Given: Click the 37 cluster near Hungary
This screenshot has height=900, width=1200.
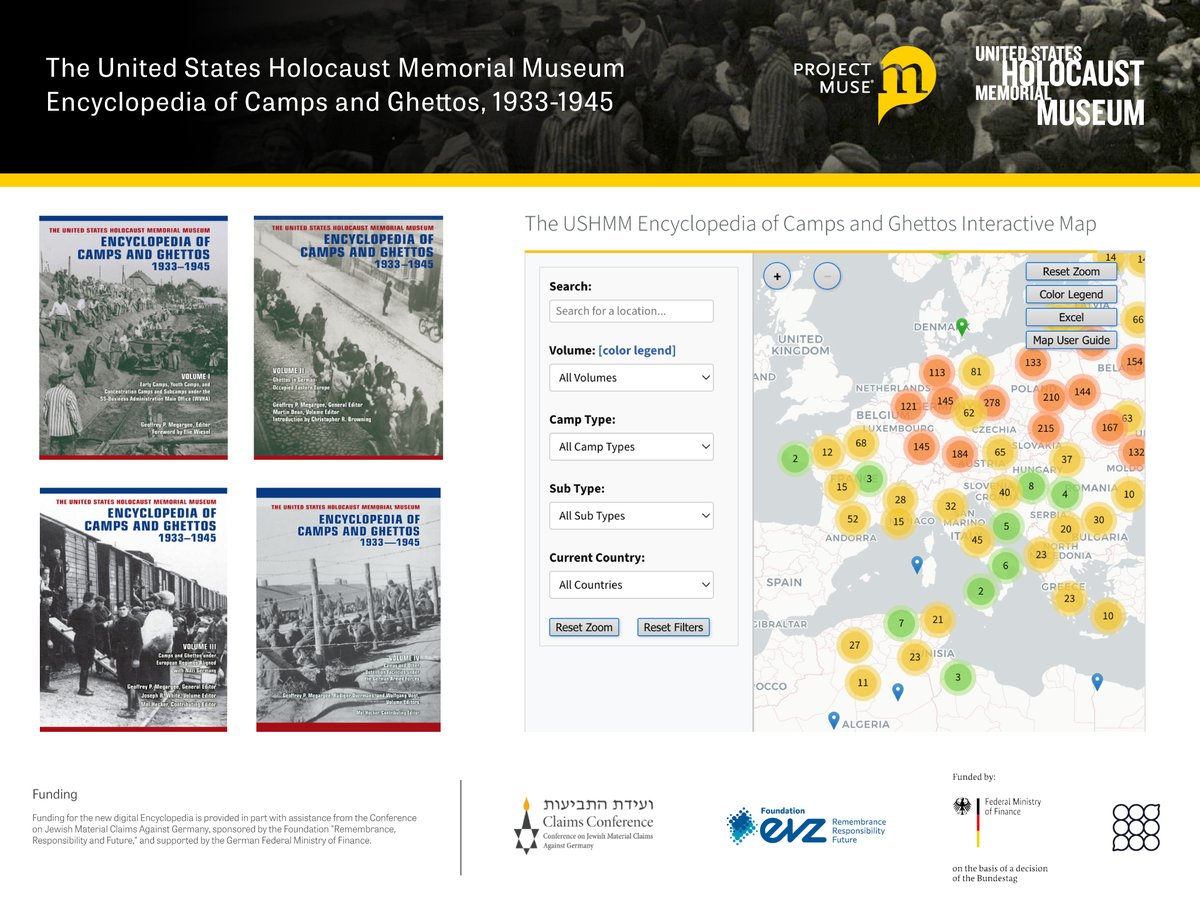Looking at the screenshot, I should 1067,460.
